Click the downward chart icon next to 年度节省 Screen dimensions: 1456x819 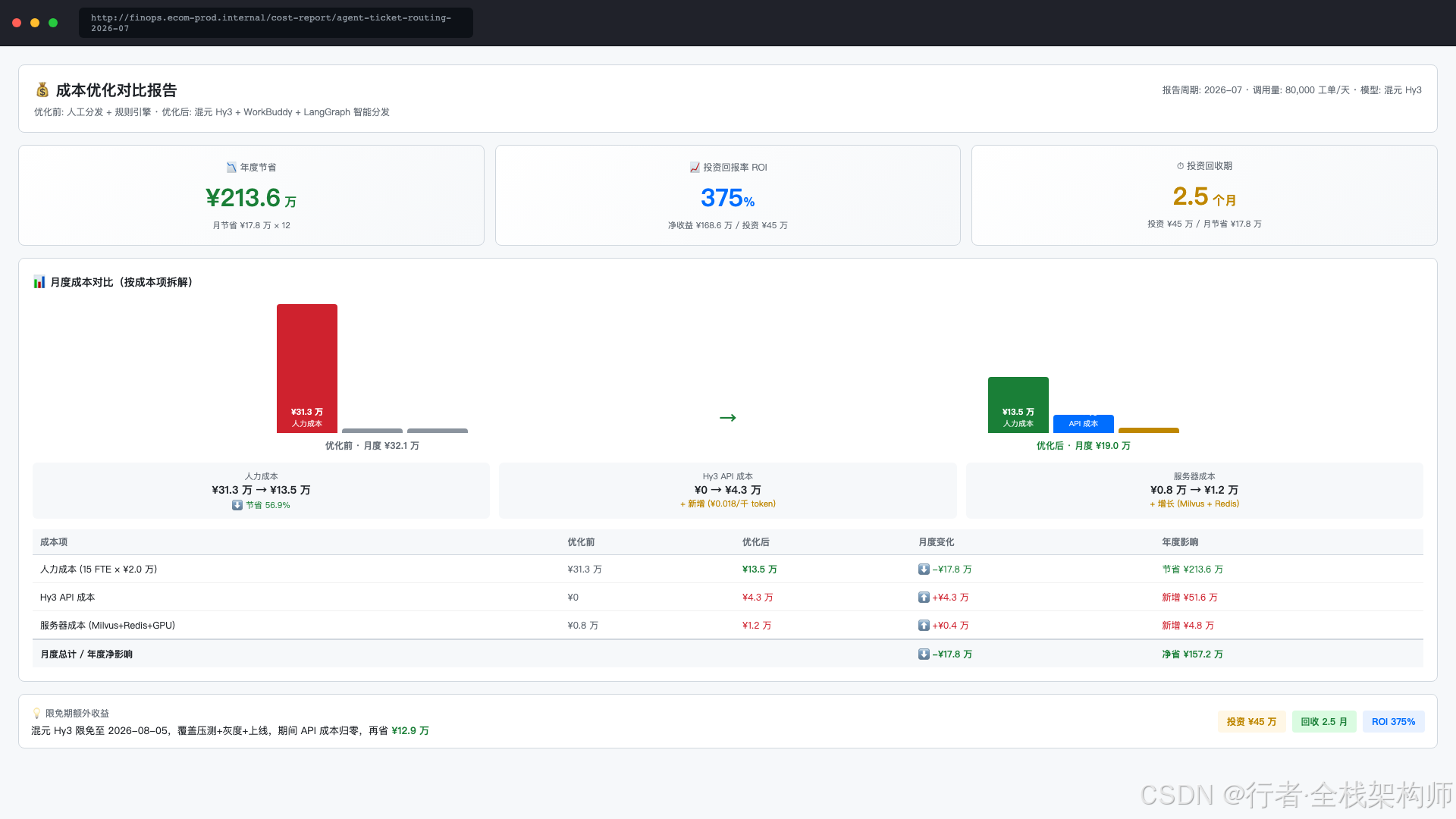(231, 168)
